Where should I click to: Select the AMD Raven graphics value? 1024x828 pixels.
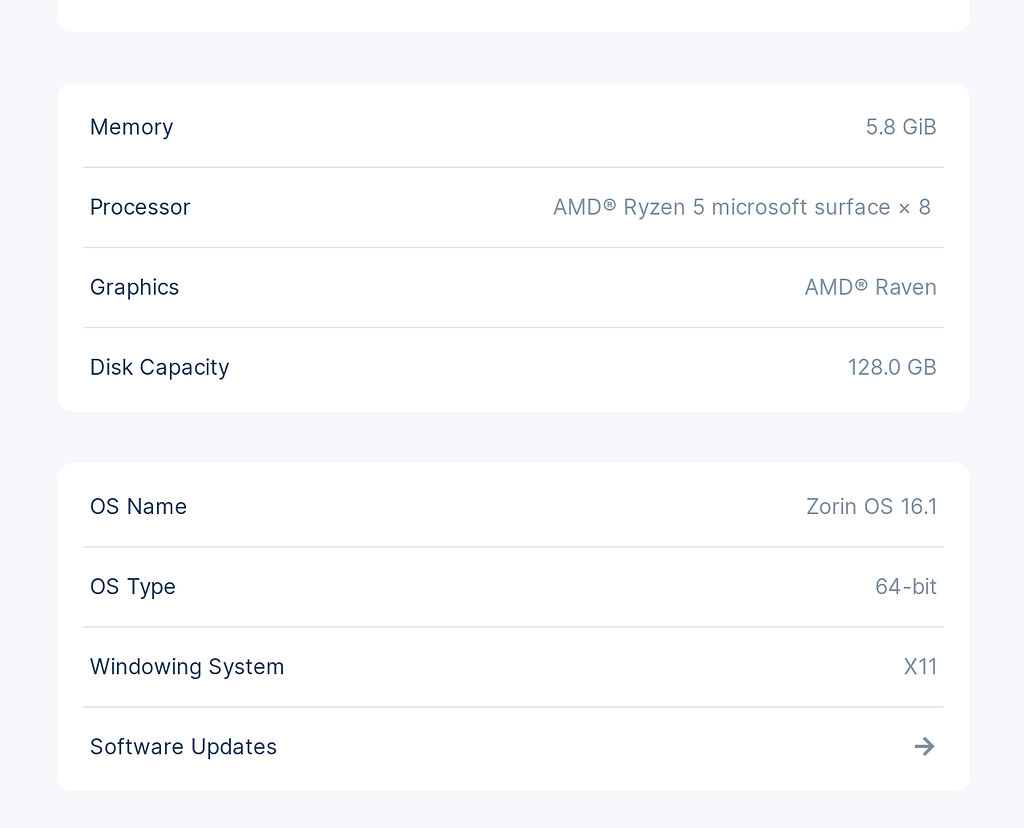coord(870,287)
